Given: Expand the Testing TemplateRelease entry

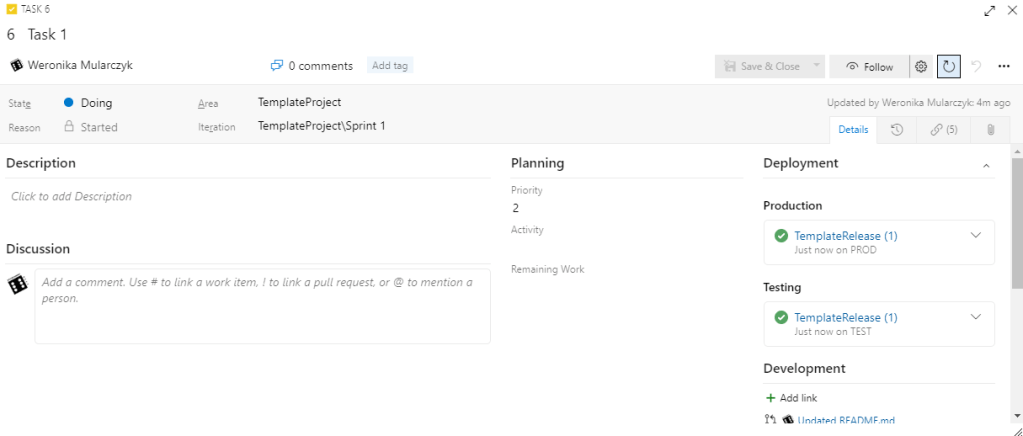Looking at the screenshot, I should click(976, 317).
